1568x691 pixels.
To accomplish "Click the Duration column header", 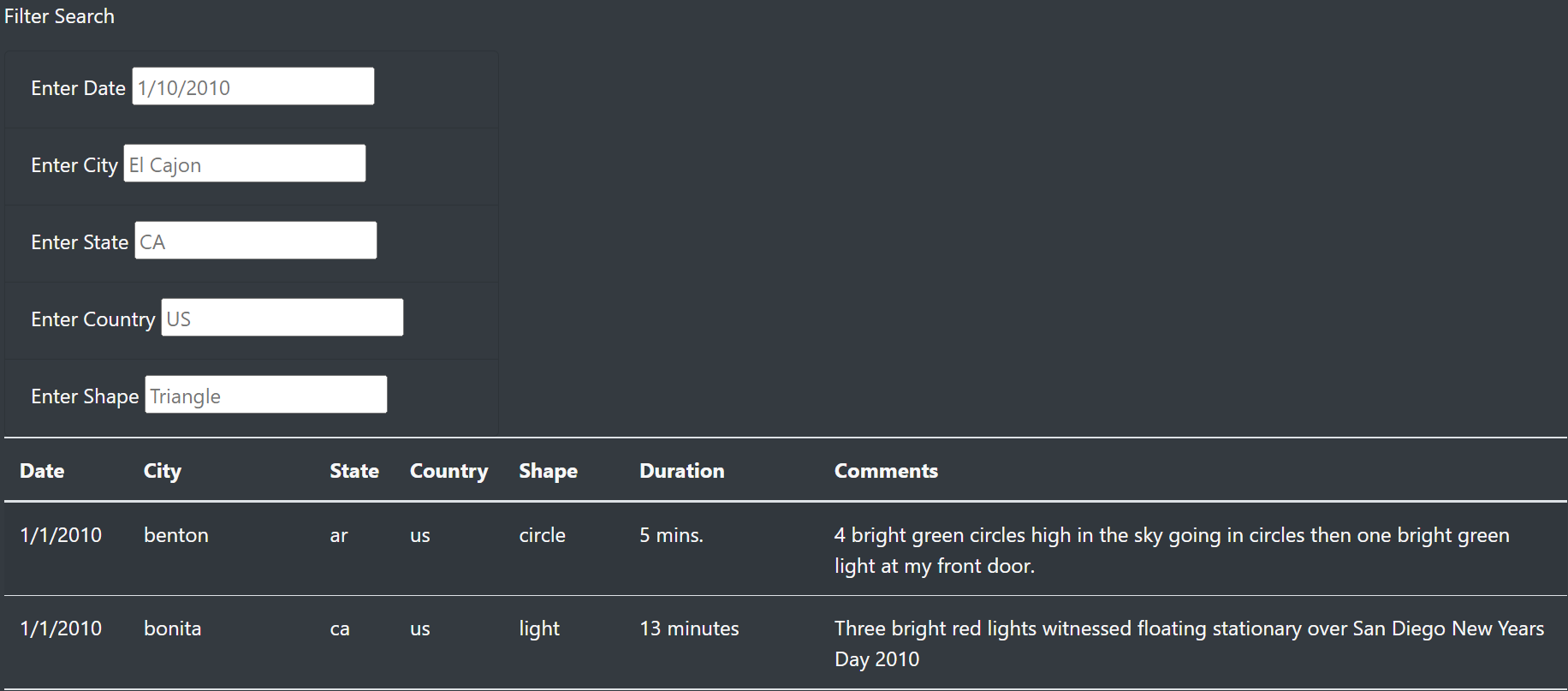I will pos(681,470).
